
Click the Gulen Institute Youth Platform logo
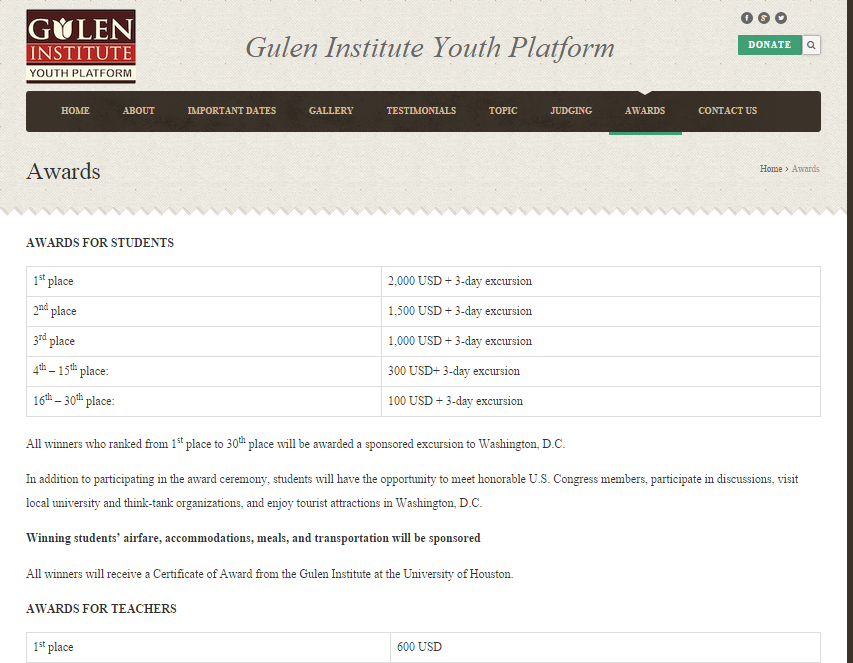pyautogui.click(x=81, y=46)
